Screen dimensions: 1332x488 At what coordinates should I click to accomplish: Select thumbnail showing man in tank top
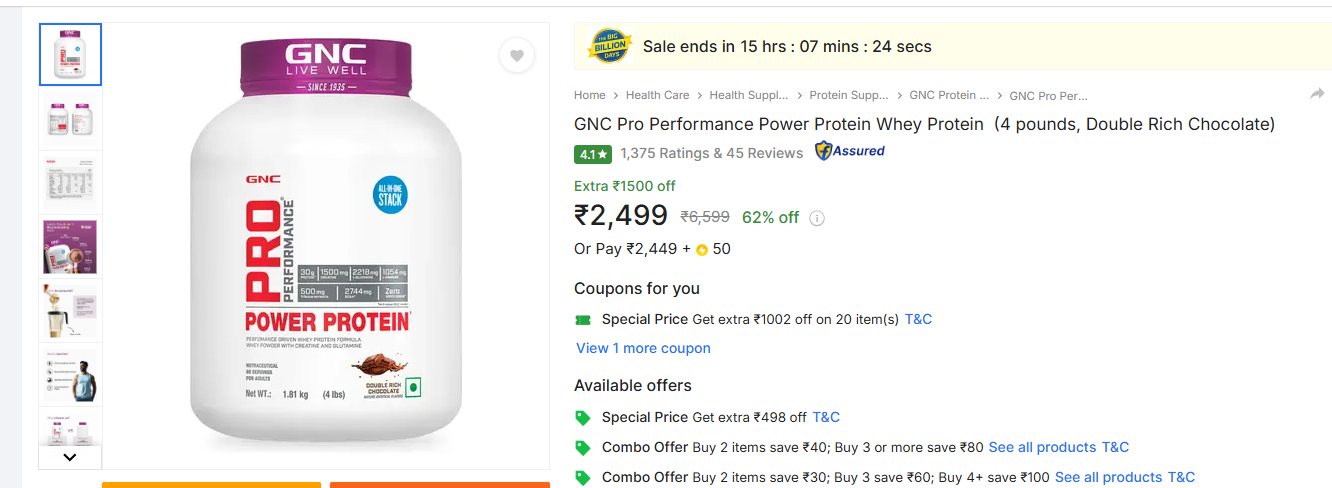pos(70,375)
